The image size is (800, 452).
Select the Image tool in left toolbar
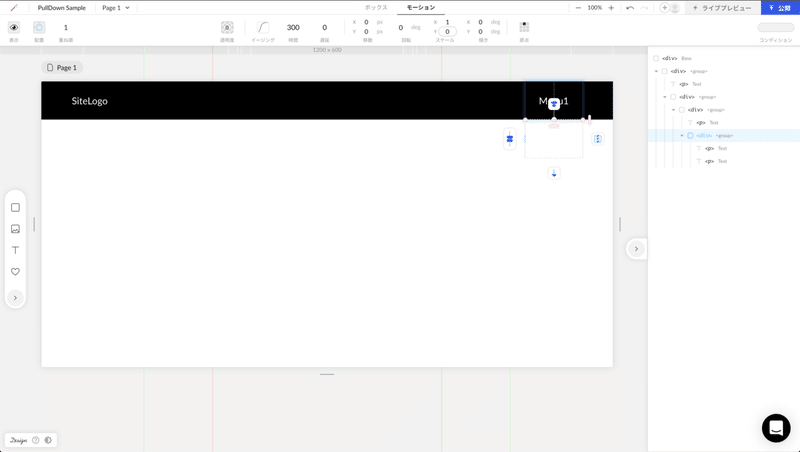coord(15,229)
